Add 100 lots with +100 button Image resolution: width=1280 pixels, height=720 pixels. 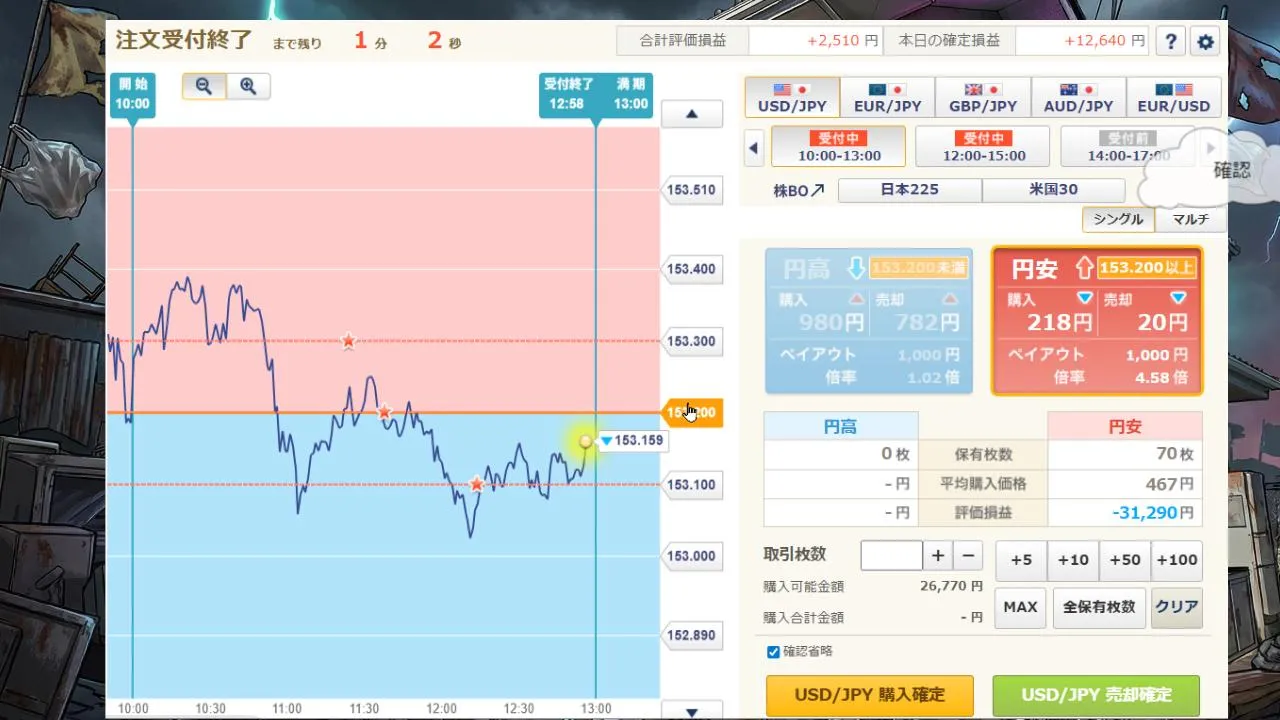pyautogui.click(x=1177, y=560)
